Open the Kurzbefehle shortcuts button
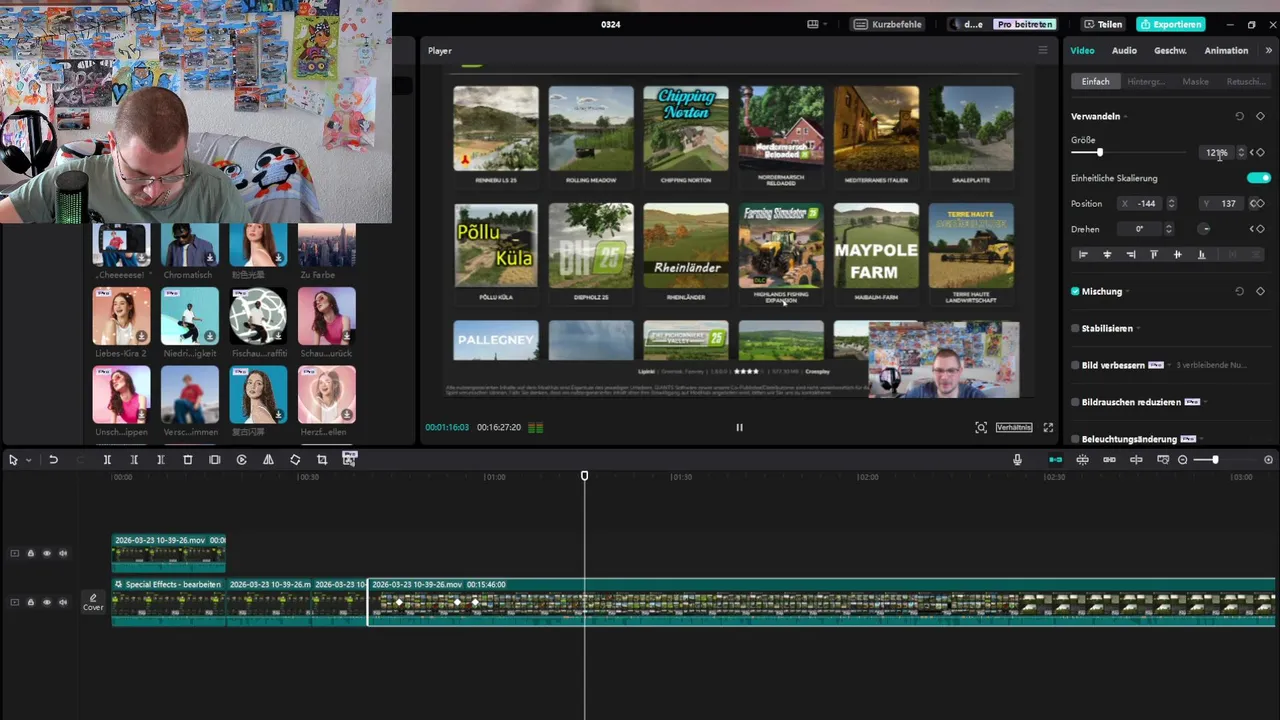The height and width of the screenshot is (720, 1280). pyautogui.click(x=888, y=24)
